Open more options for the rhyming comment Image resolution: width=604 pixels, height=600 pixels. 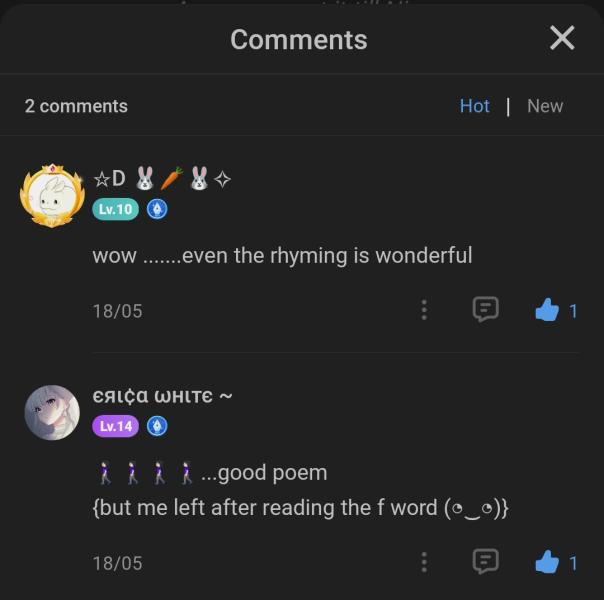point(424,310)
